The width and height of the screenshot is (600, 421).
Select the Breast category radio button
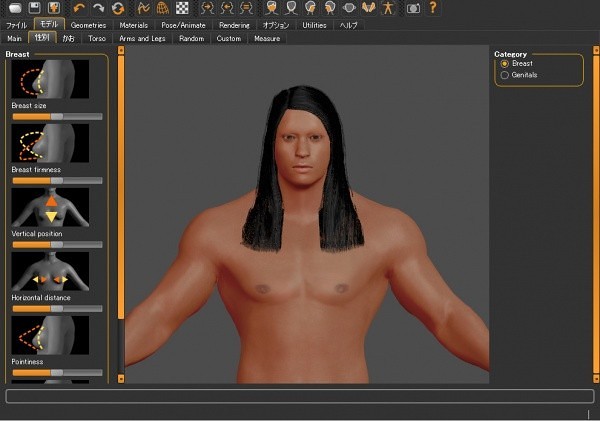coord(505,64)
